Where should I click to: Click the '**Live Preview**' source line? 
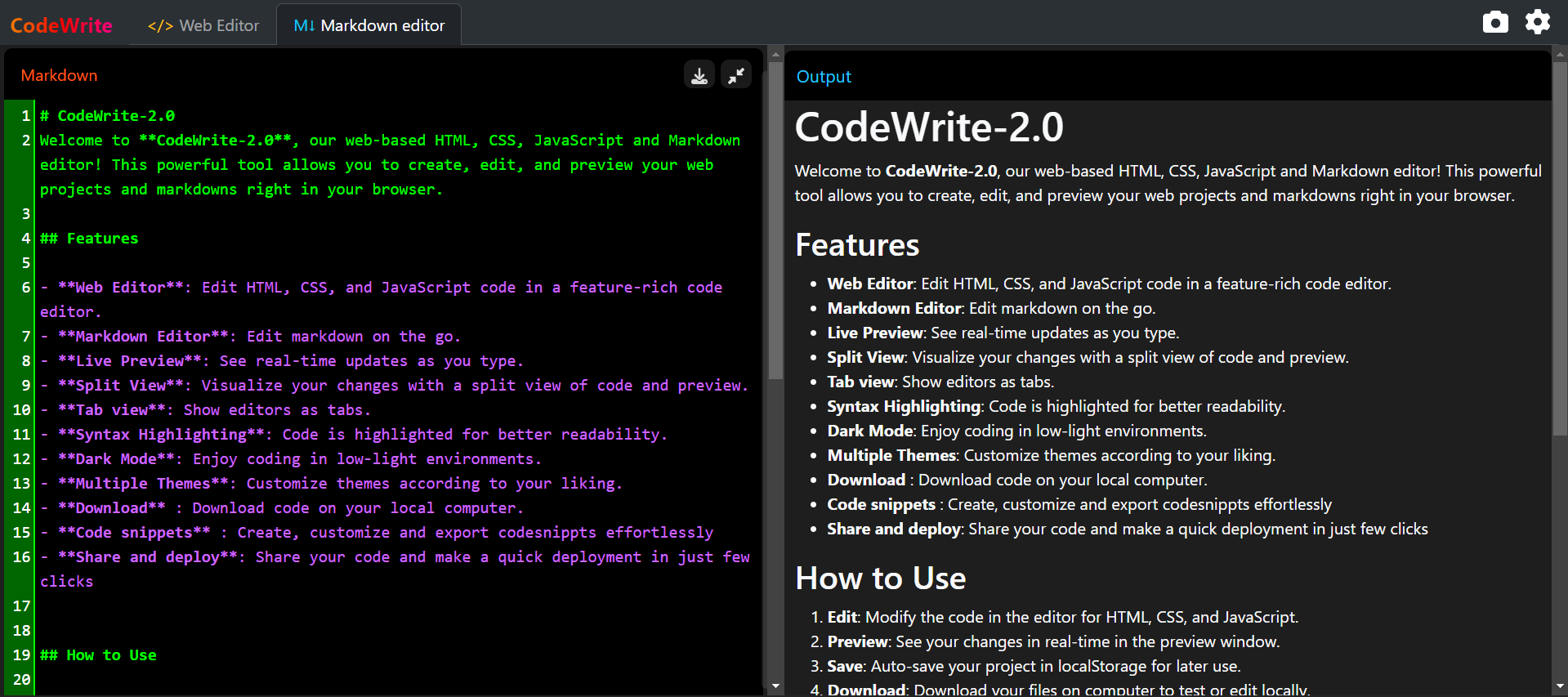[282, 361]
